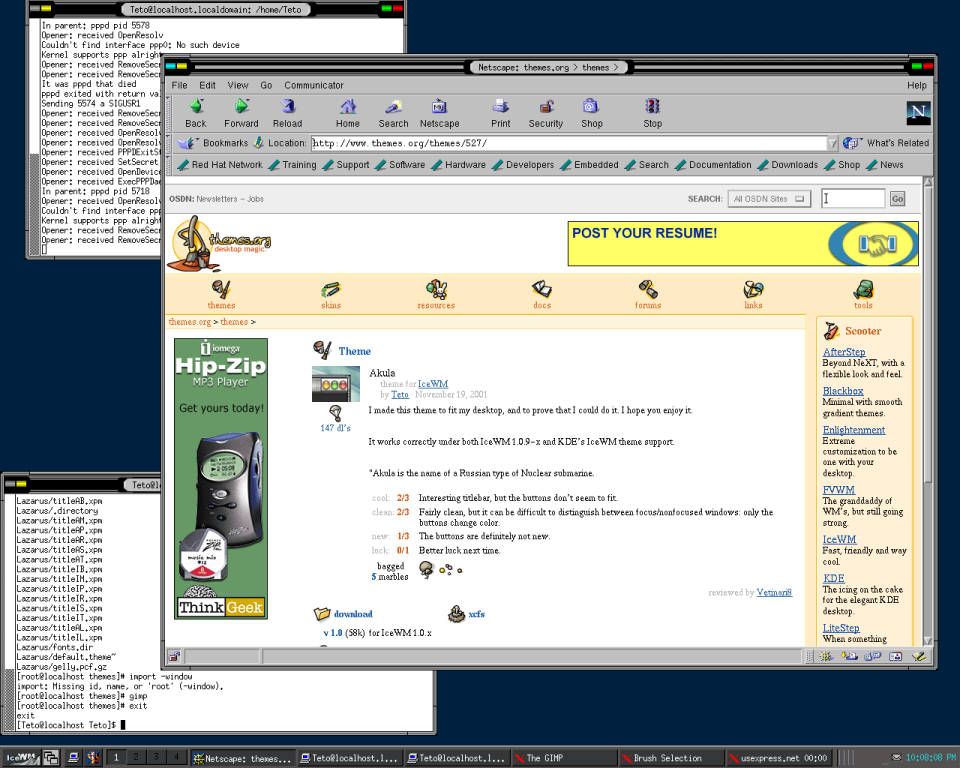960x768 pixels.
Task: Click the usexpress.net taskbar entry
Action: pos(778,758)
